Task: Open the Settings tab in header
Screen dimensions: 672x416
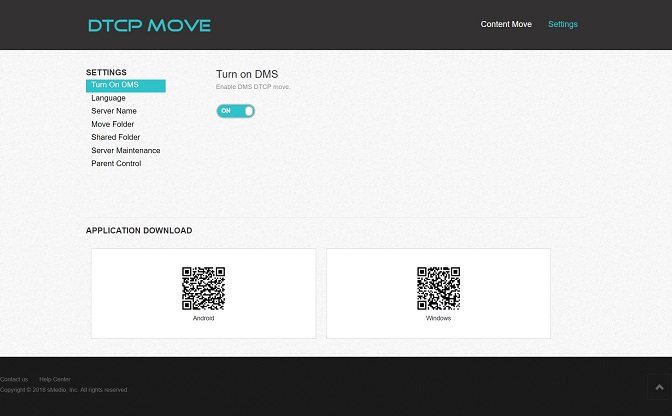Action: (562, 24)
